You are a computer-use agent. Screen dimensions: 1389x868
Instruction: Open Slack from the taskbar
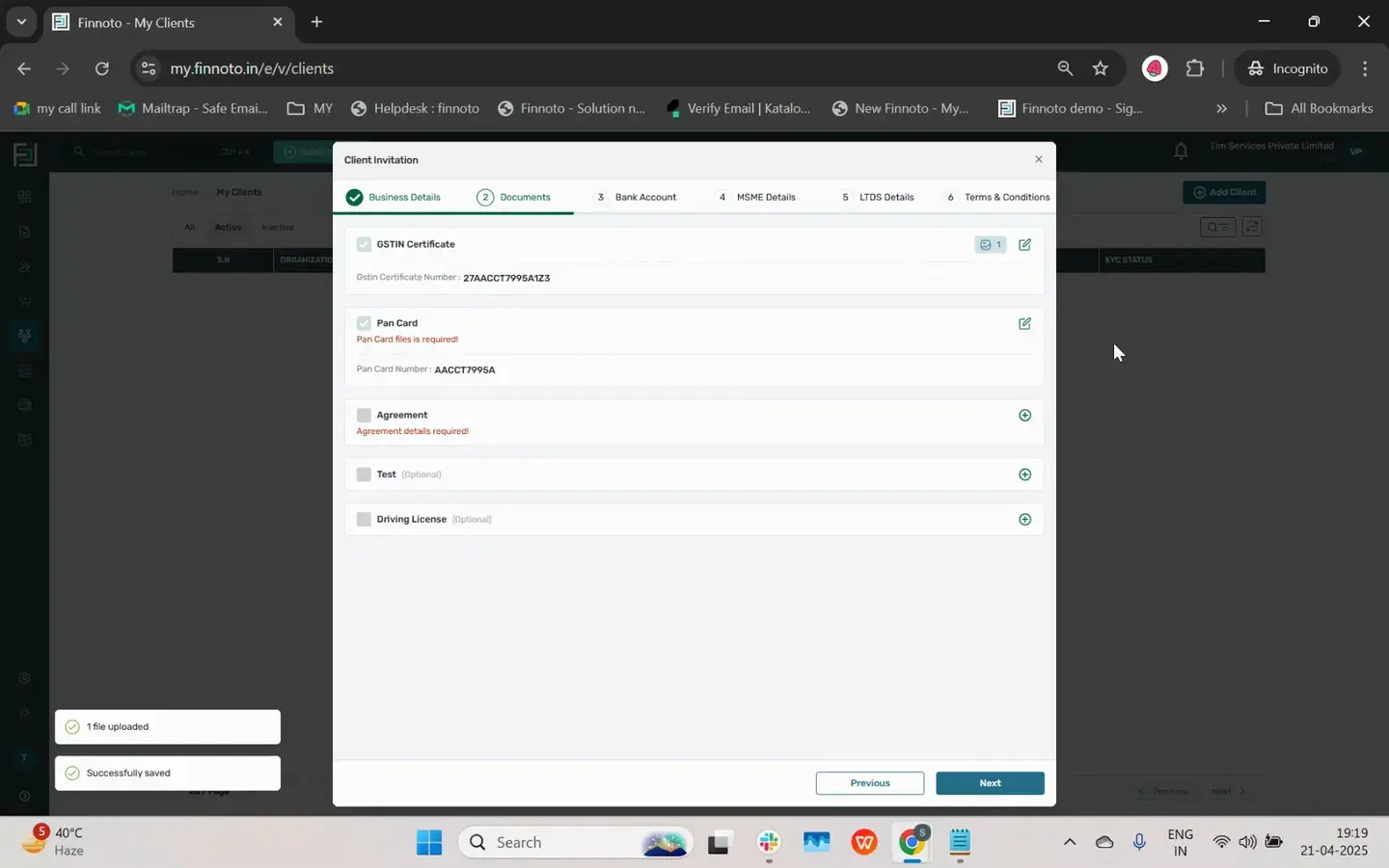click(769, 843)
